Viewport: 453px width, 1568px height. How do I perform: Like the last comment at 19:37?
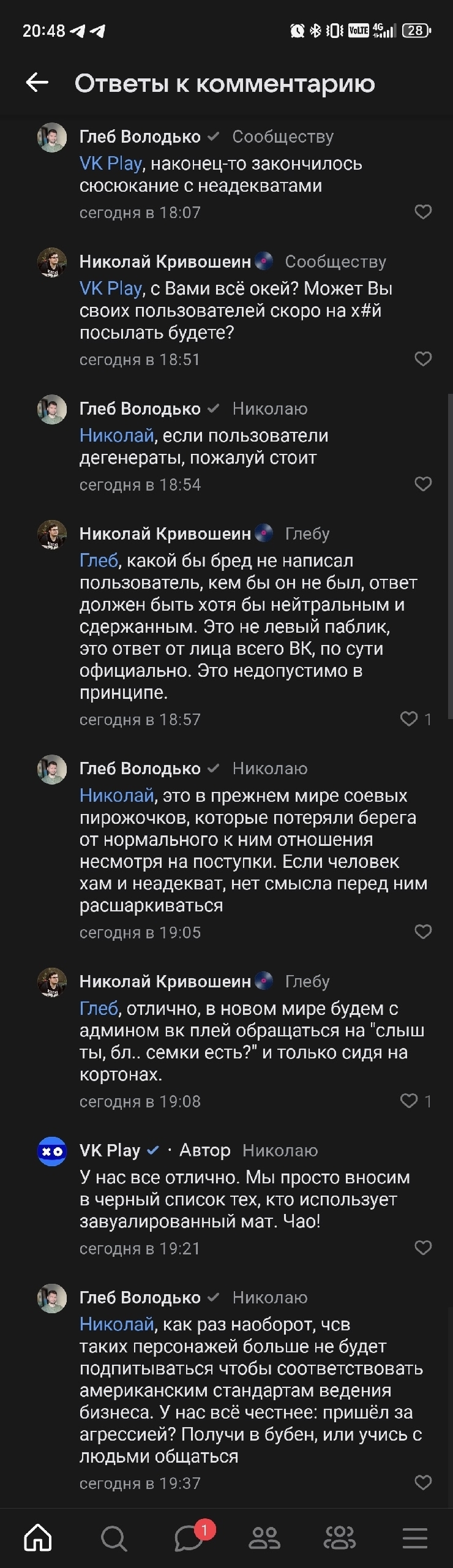pyautogui.click(x=423, y=1483)
